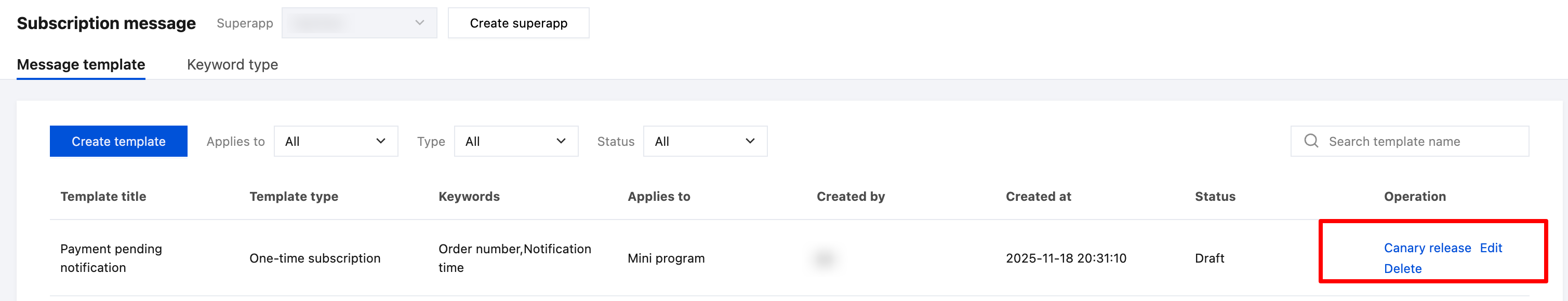Click the magnifier search icon
1568x301 pixels.
point(1311,141)
